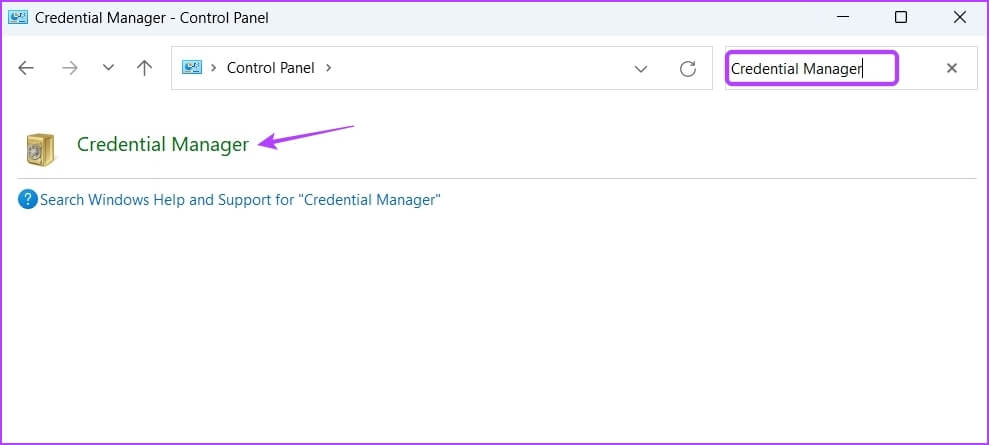Viewport: 989px width, 445px height.
Task: Expand chevron after Control Panel breadcrumb
Action: click(328, 67)
